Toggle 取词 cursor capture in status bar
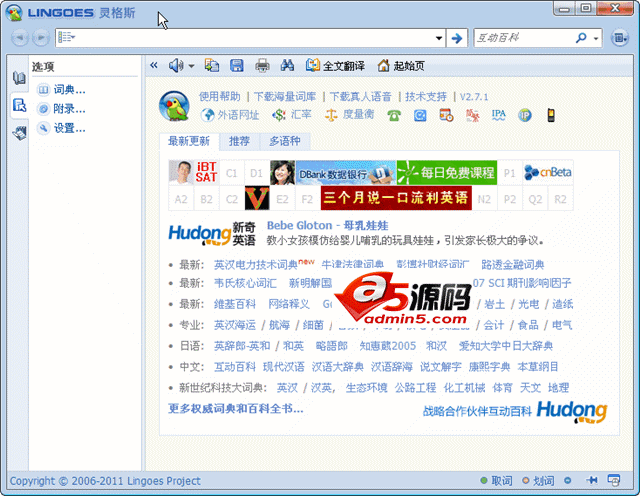The height and width of the screenshot is (496, 640). 497,480
